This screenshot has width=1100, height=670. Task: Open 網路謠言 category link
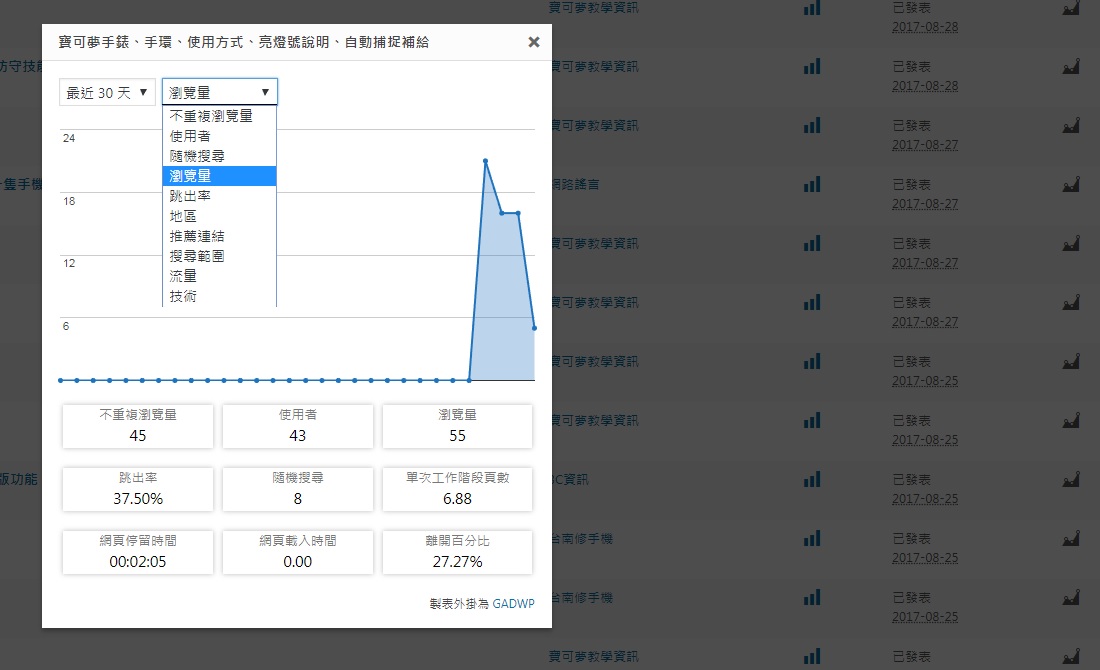[576, 185]
